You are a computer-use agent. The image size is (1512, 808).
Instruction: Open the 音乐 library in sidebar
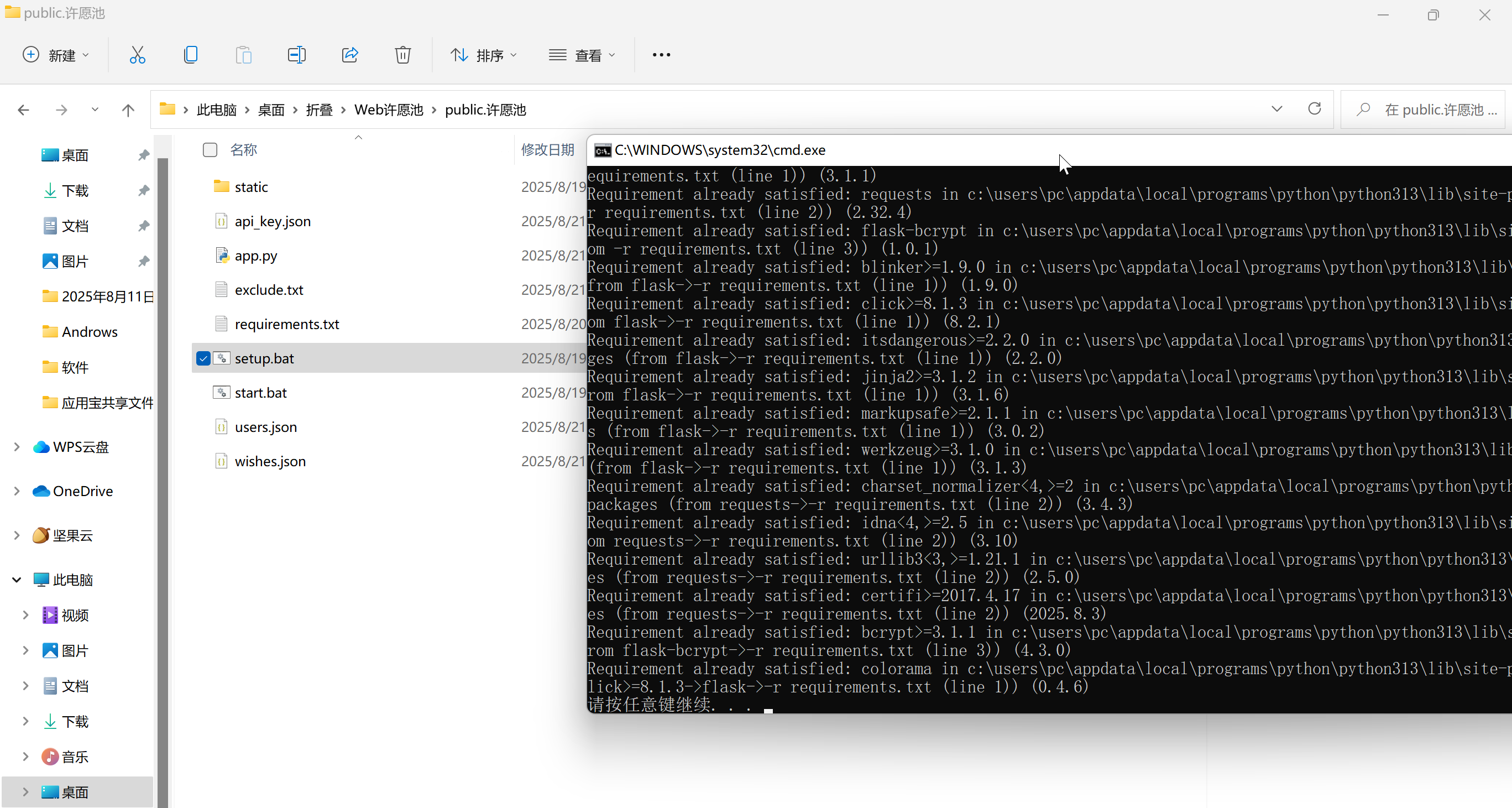click(65, 757)
